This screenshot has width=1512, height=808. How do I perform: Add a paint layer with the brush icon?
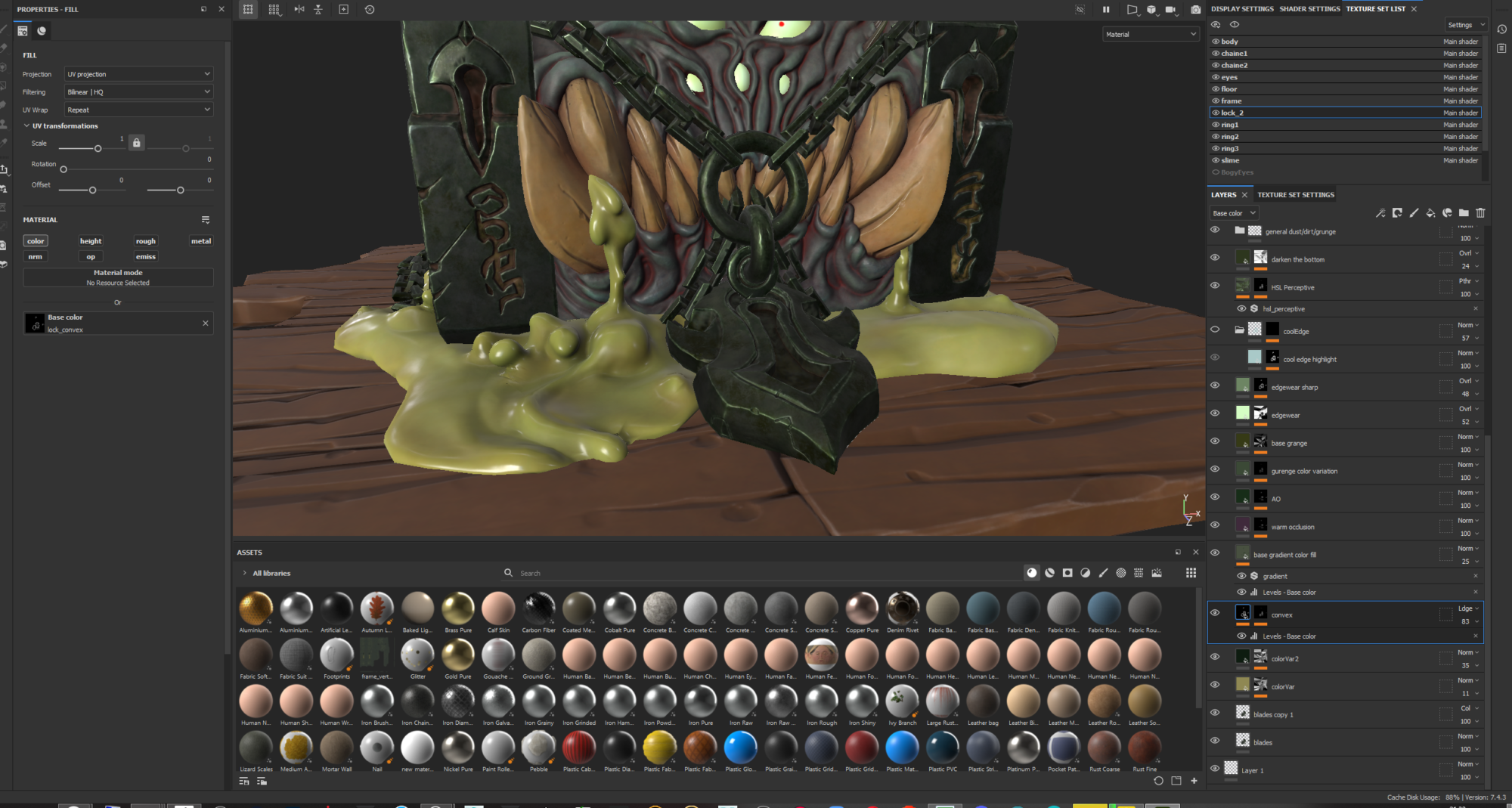tap(1414, 213)
